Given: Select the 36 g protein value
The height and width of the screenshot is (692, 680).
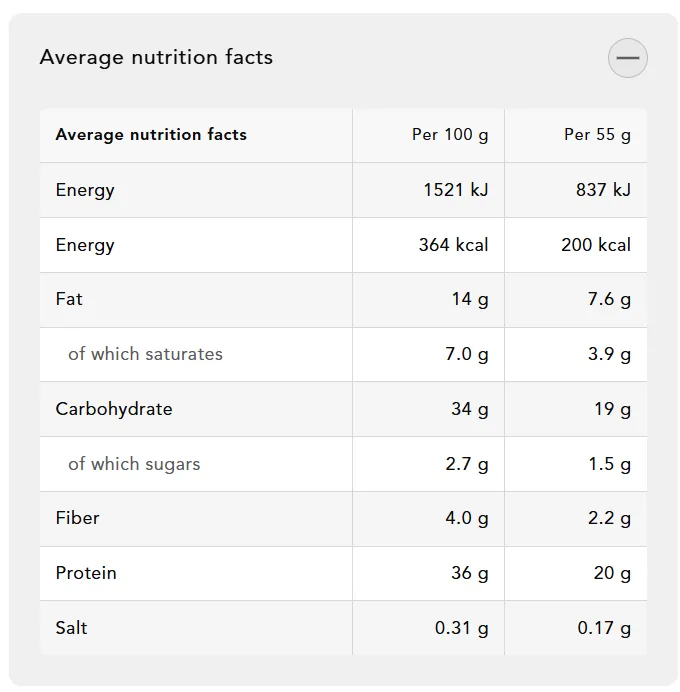Looking at the screenshot, I should click(x=470, y=573).
